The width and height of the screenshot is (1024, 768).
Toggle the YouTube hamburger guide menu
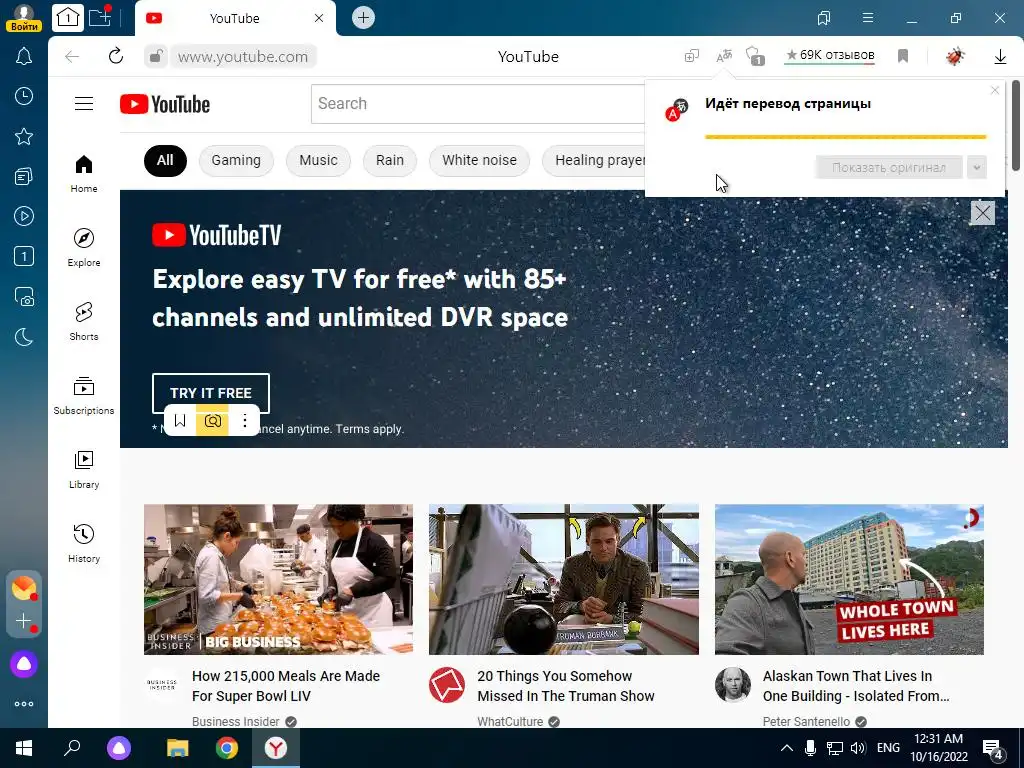coord(84,104)
